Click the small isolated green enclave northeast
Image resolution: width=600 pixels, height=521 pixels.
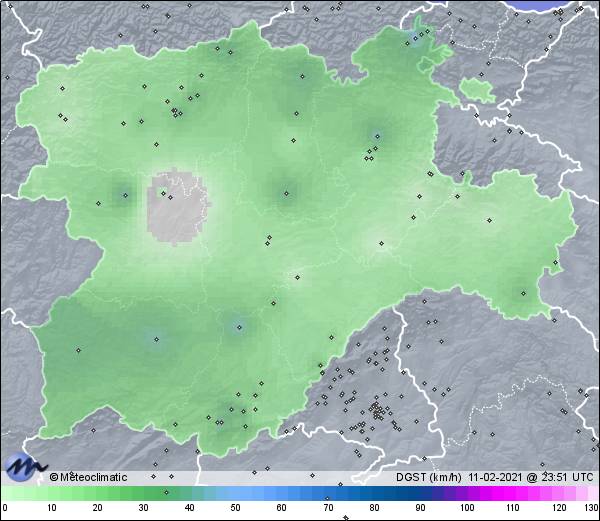point(476,90)
